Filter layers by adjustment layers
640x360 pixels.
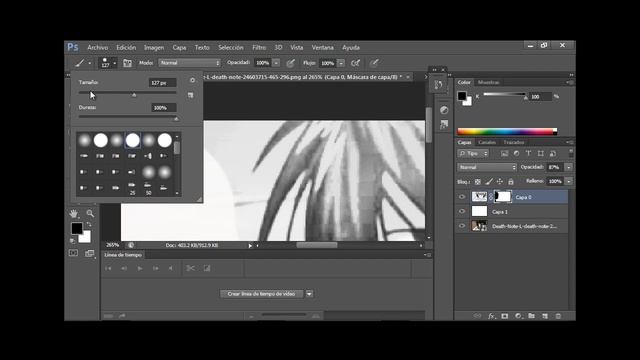[x=516, y=153]
